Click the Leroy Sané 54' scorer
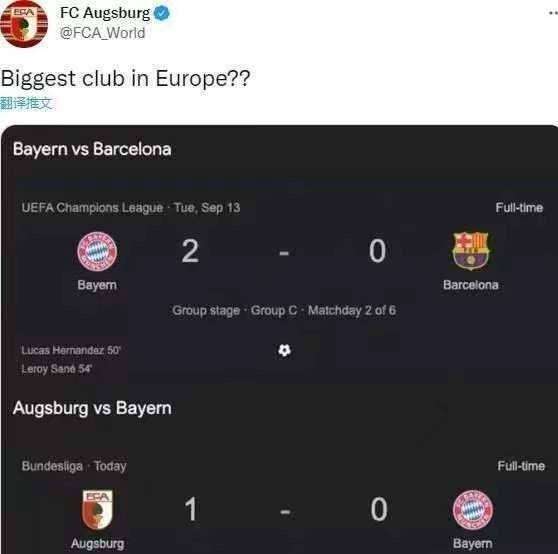This screenshot has width=558, height=554. coord(57,369)
